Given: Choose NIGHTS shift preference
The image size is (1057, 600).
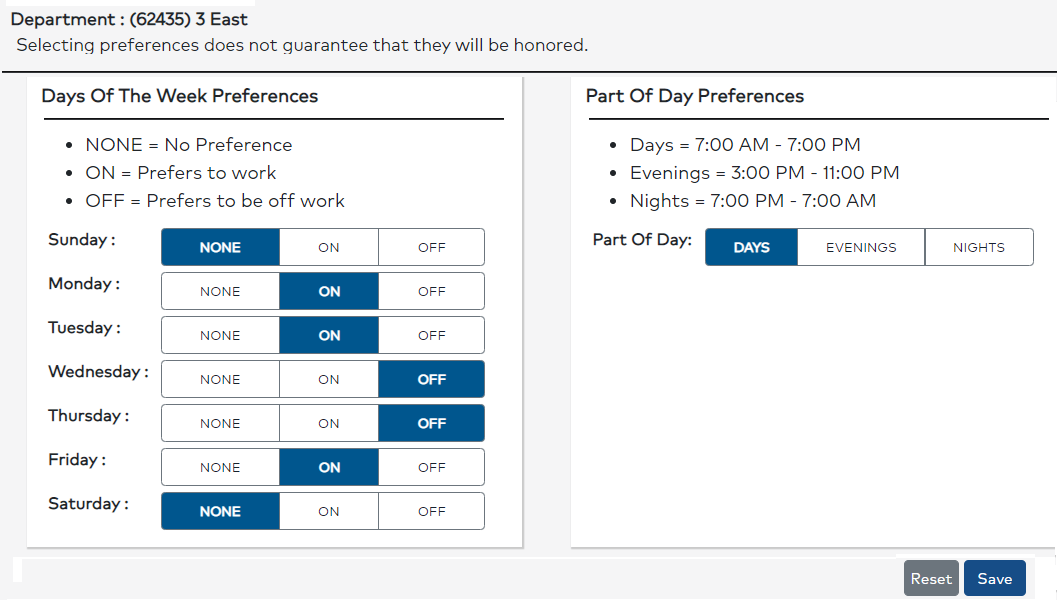Looking at the screenshot, I should [x=978, y=247].
